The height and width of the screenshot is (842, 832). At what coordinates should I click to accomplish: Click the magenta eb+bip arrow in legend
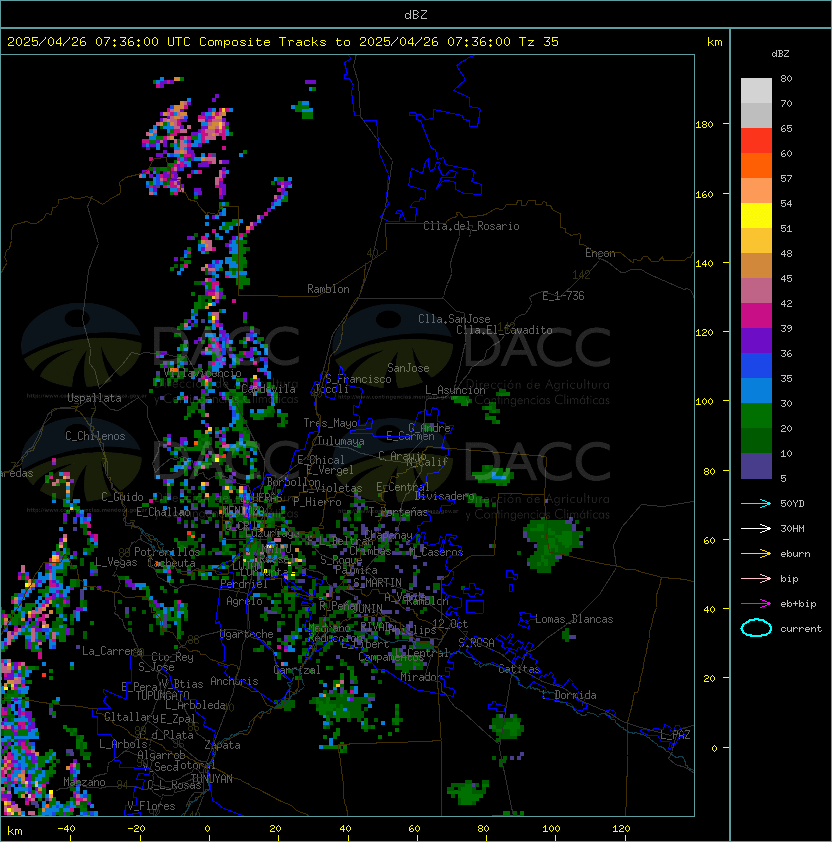(756, 604)
